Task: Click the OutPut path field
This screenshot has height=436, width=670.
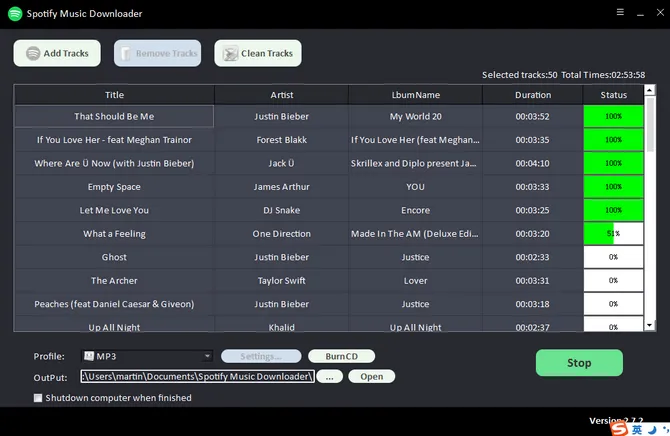Action: click(x=197, y=377)
